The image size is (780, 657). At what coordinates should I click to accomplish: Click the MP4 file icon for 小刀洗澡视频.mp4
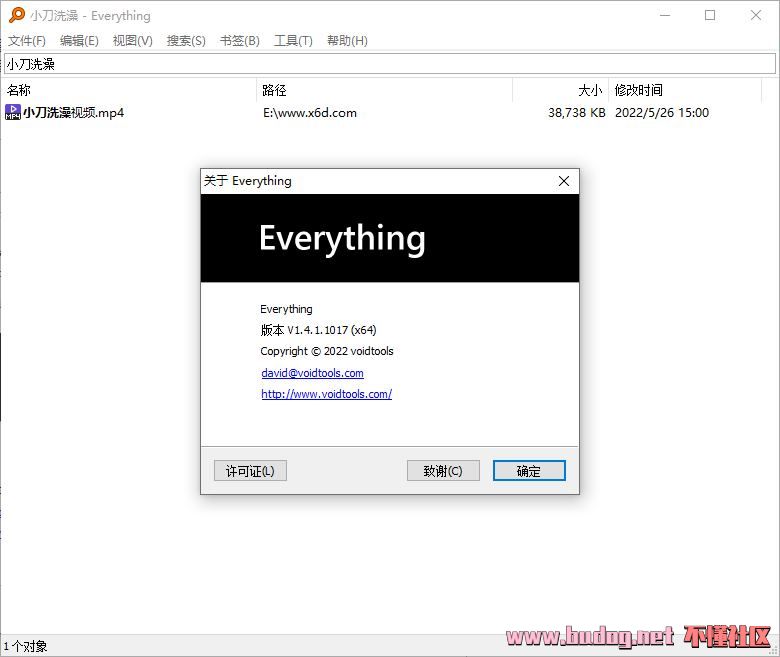[x=13, y=112]
